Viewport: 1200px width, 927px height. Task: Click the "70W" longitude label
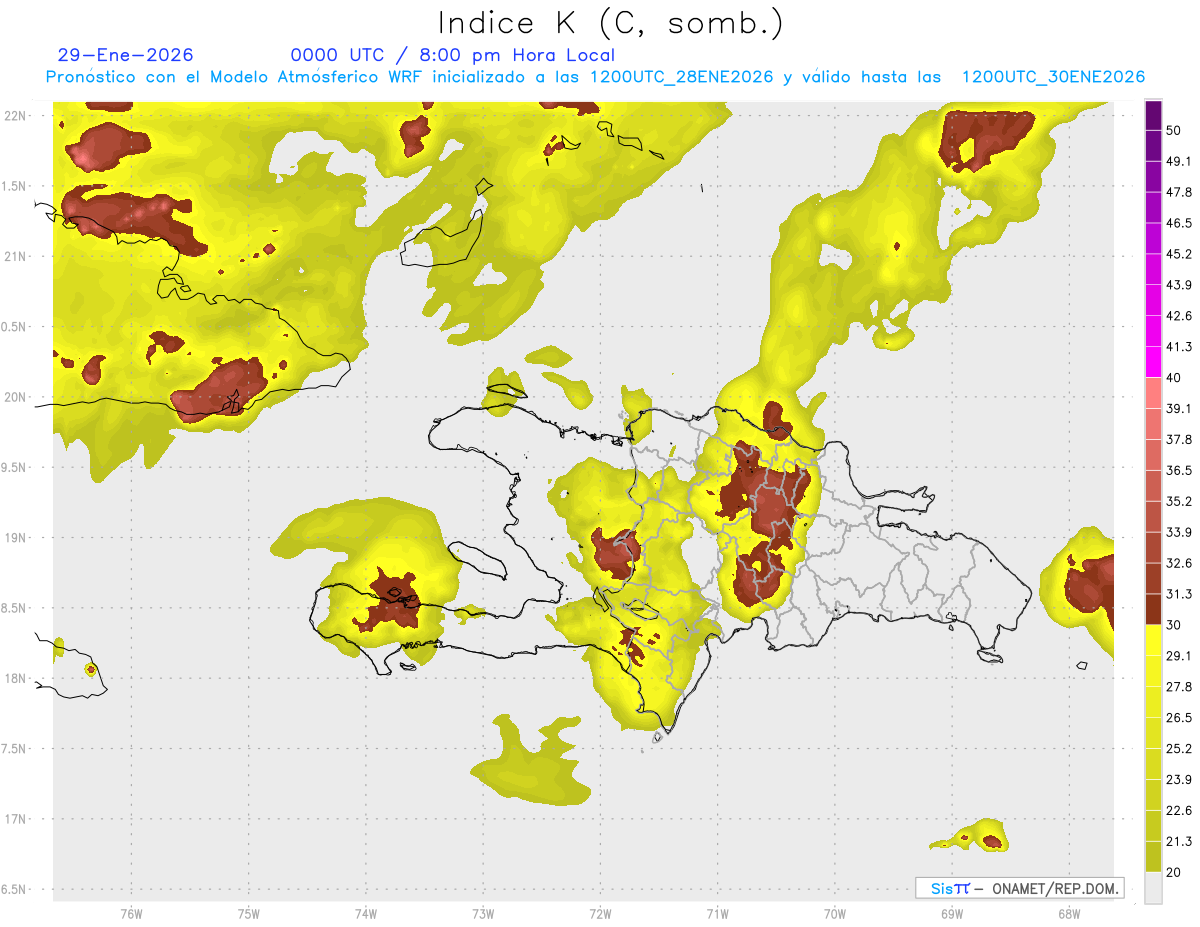pyautogui.click(x=834, y=913)
